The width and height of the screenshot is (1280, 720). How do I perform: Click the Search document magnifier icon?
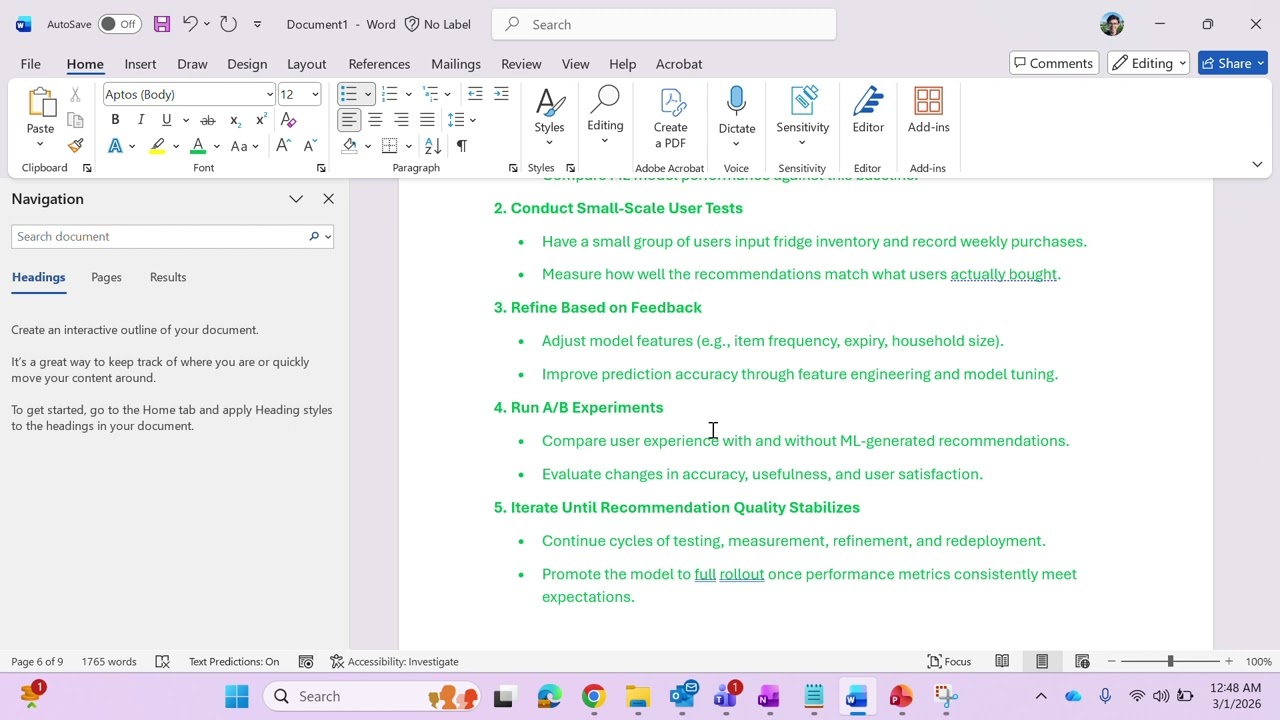coord(314,237)
